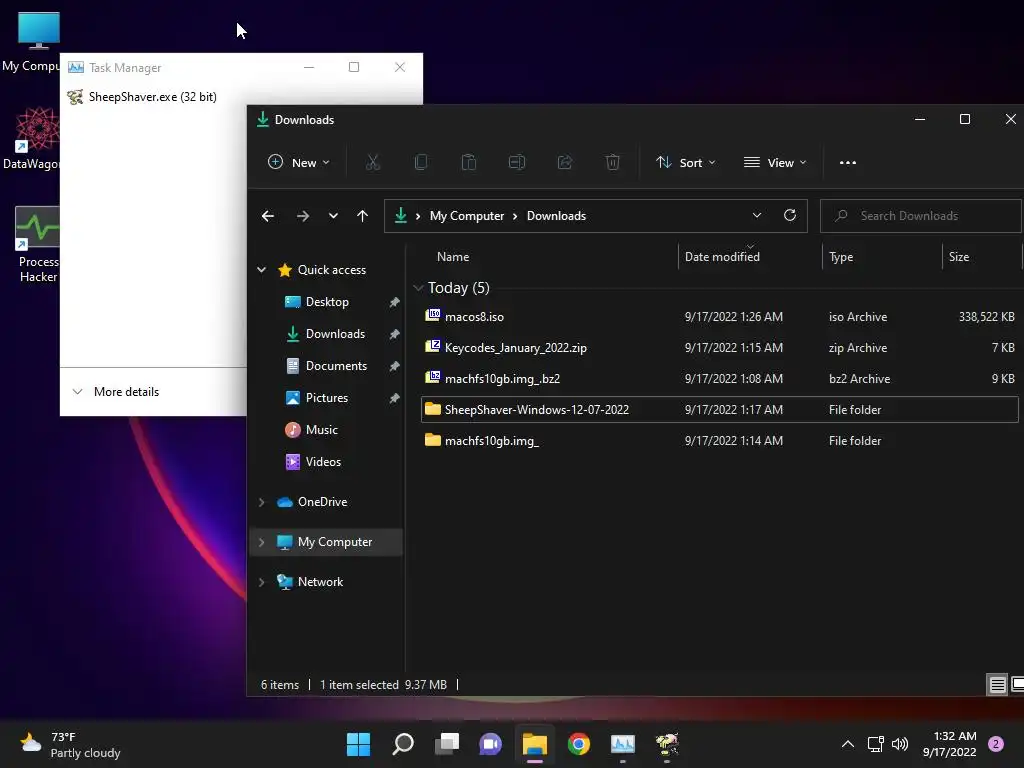Open My Computer desktop shortcut
The width and height of the screenshot is (1024, 768).
click(x=31, y=42)
